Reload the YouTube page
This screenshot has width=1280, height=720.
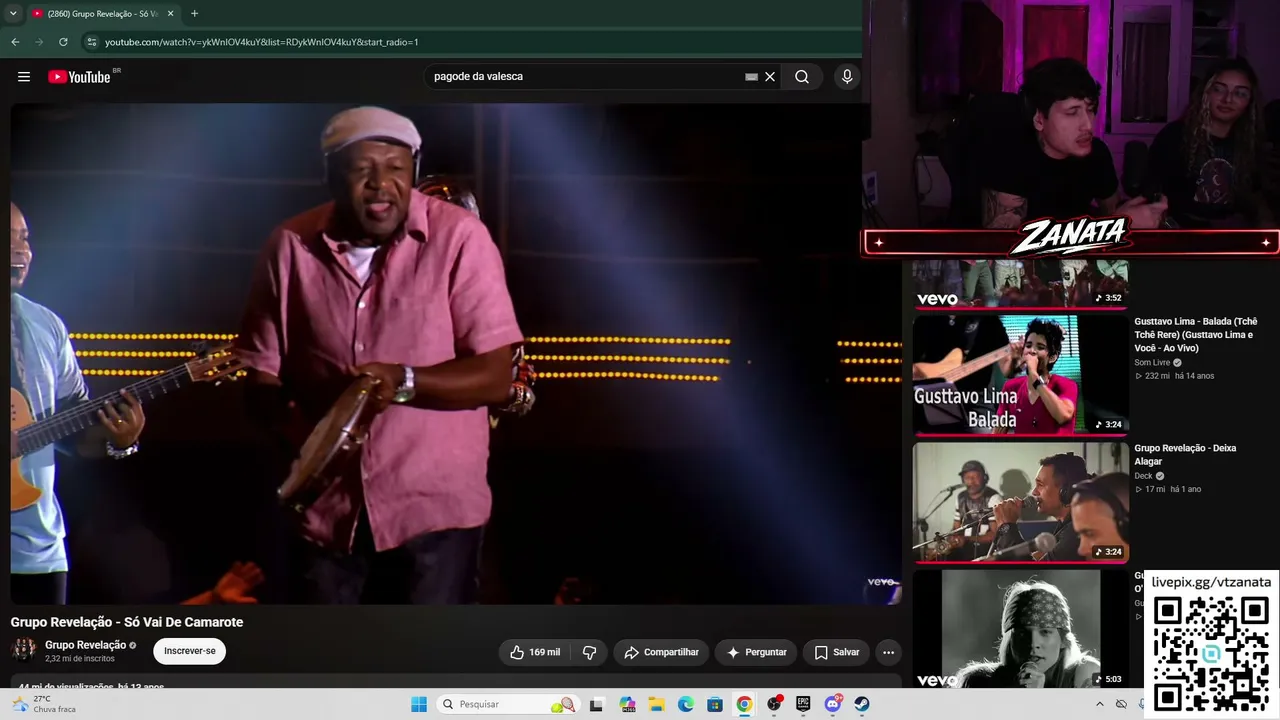63,42
